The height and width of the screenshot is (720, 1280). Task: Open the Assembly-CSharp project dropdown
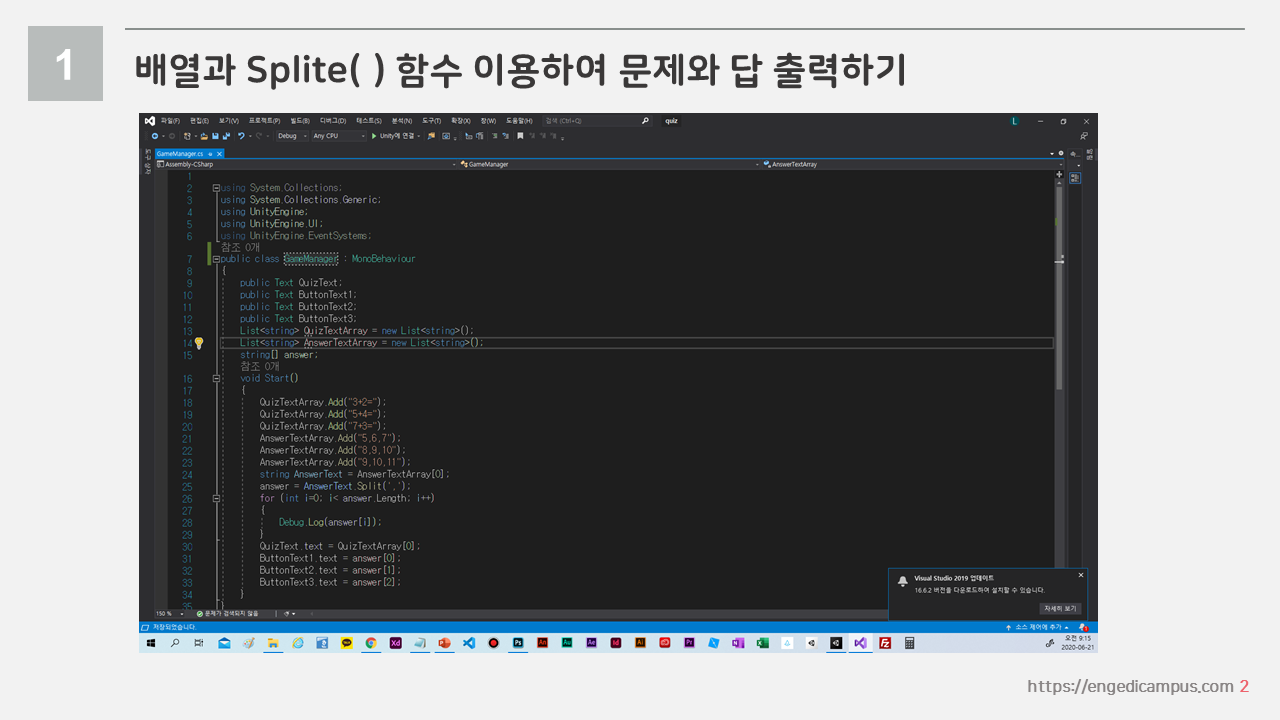(x=305, y=164)
